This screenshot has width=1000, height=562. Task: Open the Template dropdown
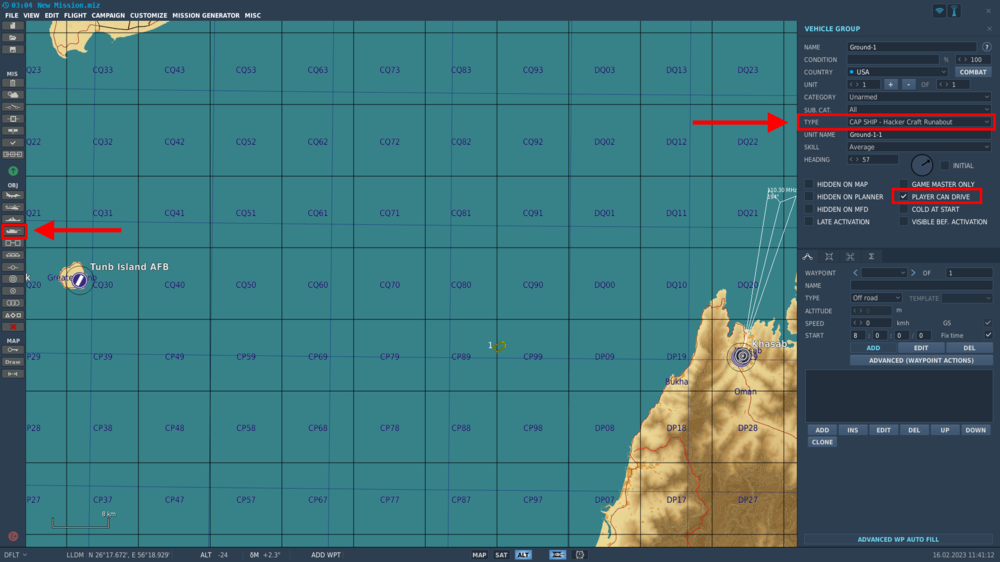coord(967,298)
